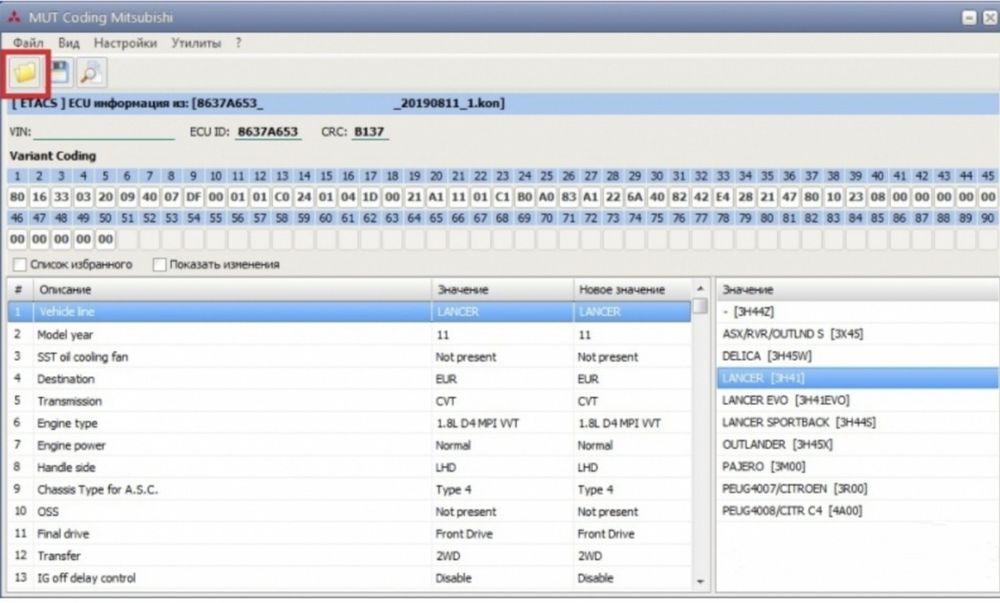Select the Transmission row
Image resolution: width=1000 pixels, height=603 pixels.
tap(349, 401)
